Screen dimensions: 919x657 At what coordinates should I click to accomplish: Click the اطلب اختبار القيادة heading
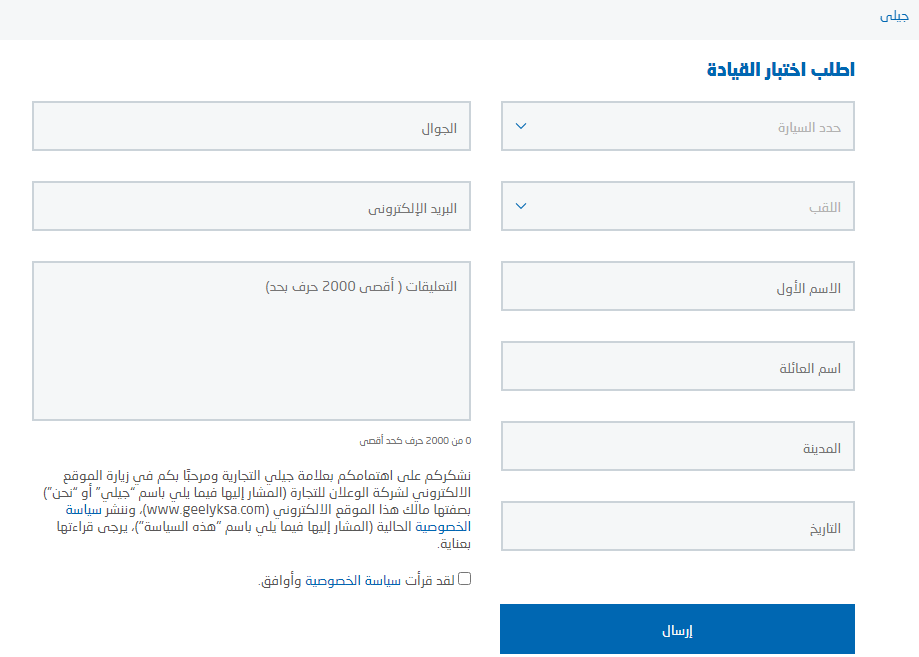pos(781,70)
